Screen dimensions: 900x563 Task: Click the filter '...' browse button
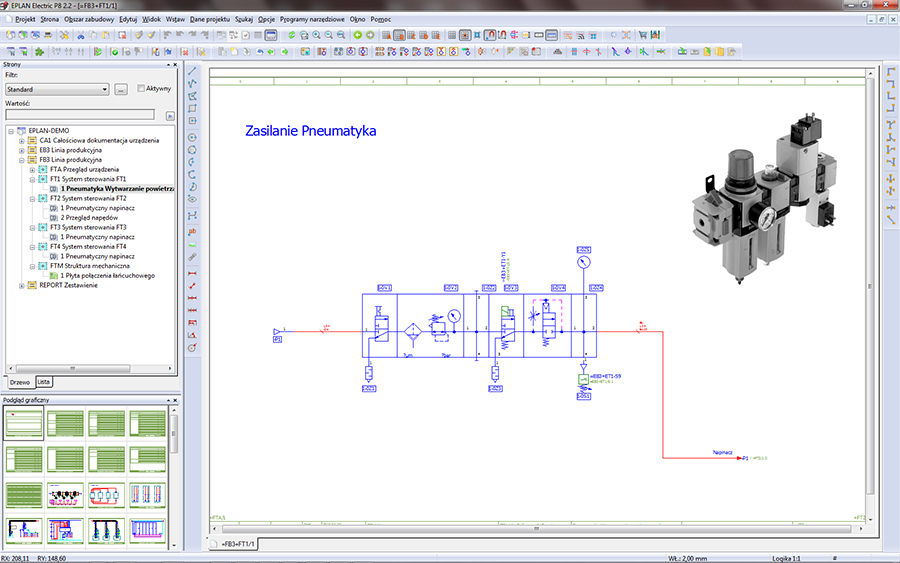121,90
